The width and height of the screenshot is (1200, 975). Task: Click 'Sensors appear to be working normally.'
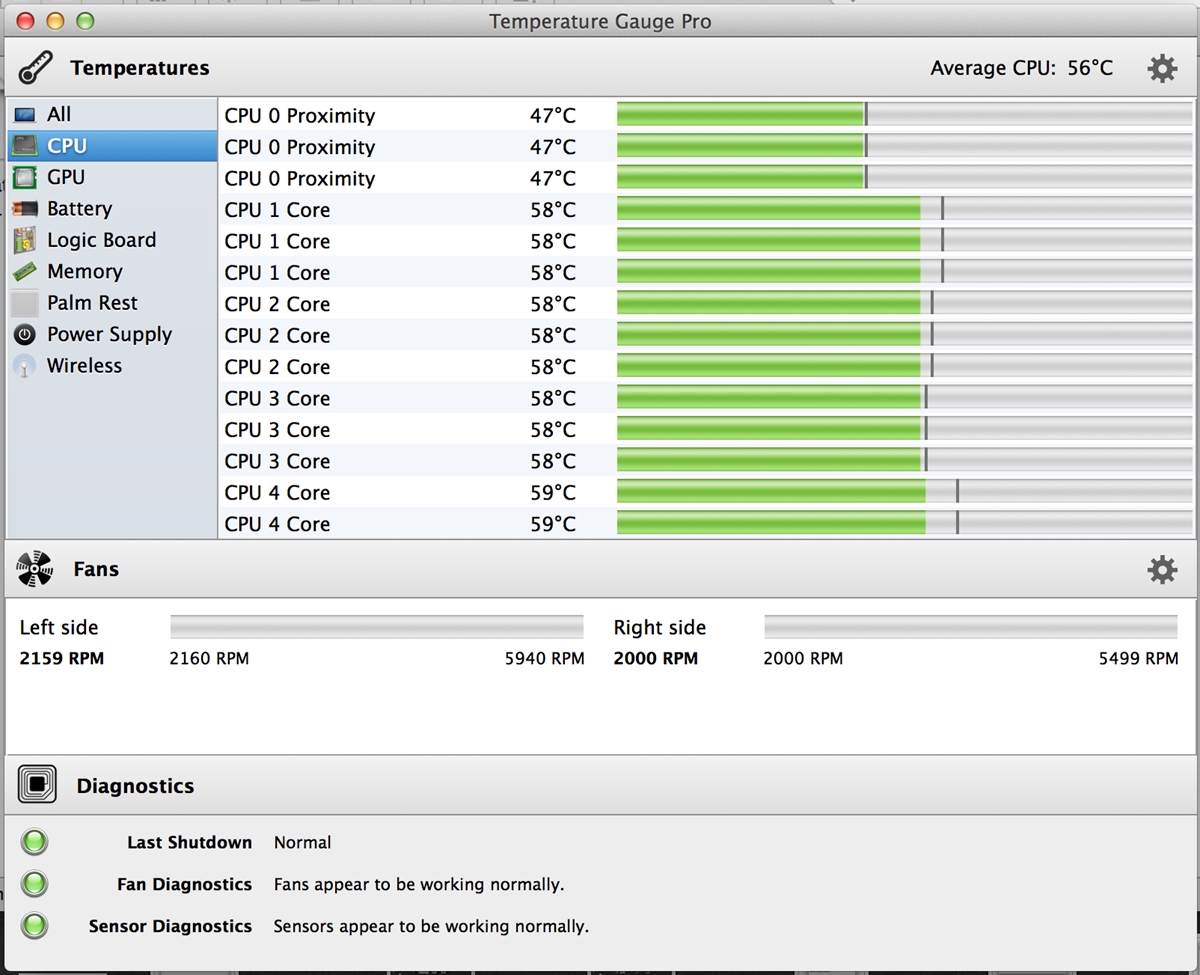[x=431, y=927]
